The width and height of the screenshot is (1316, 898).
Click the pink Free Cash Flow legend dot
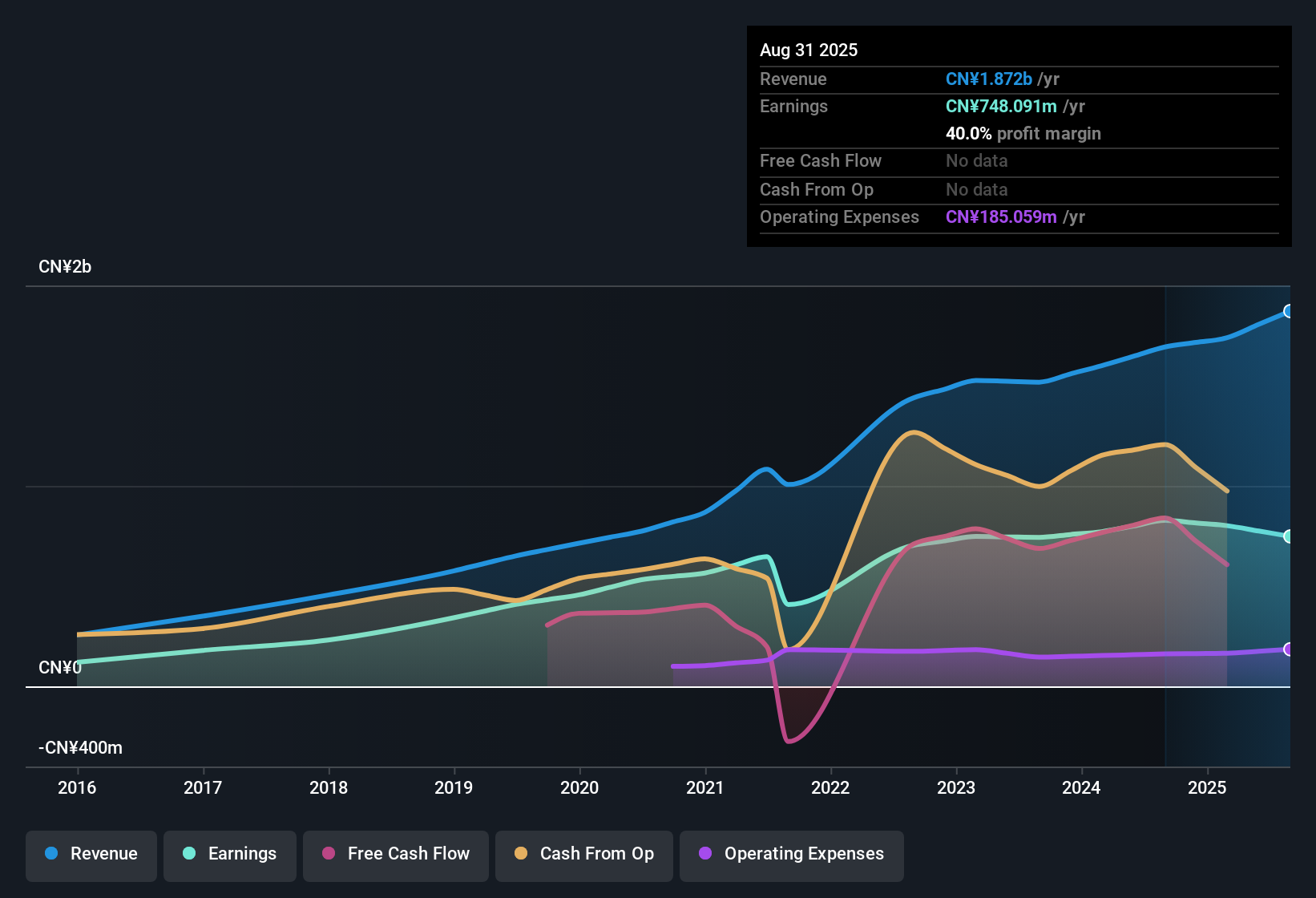tap(327, 854)
